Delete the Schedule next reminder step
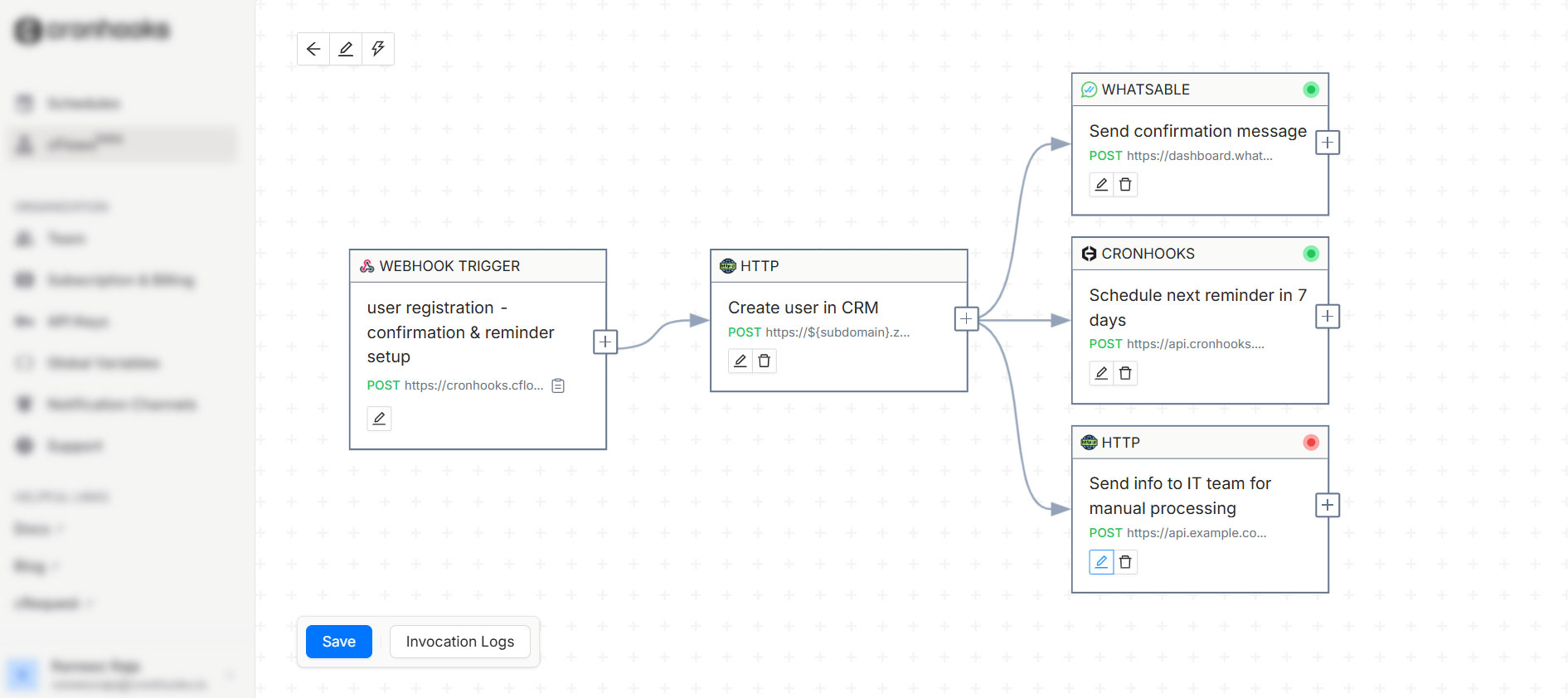Viewport: 1568px width, 698px height. (x=1125, y=374)
